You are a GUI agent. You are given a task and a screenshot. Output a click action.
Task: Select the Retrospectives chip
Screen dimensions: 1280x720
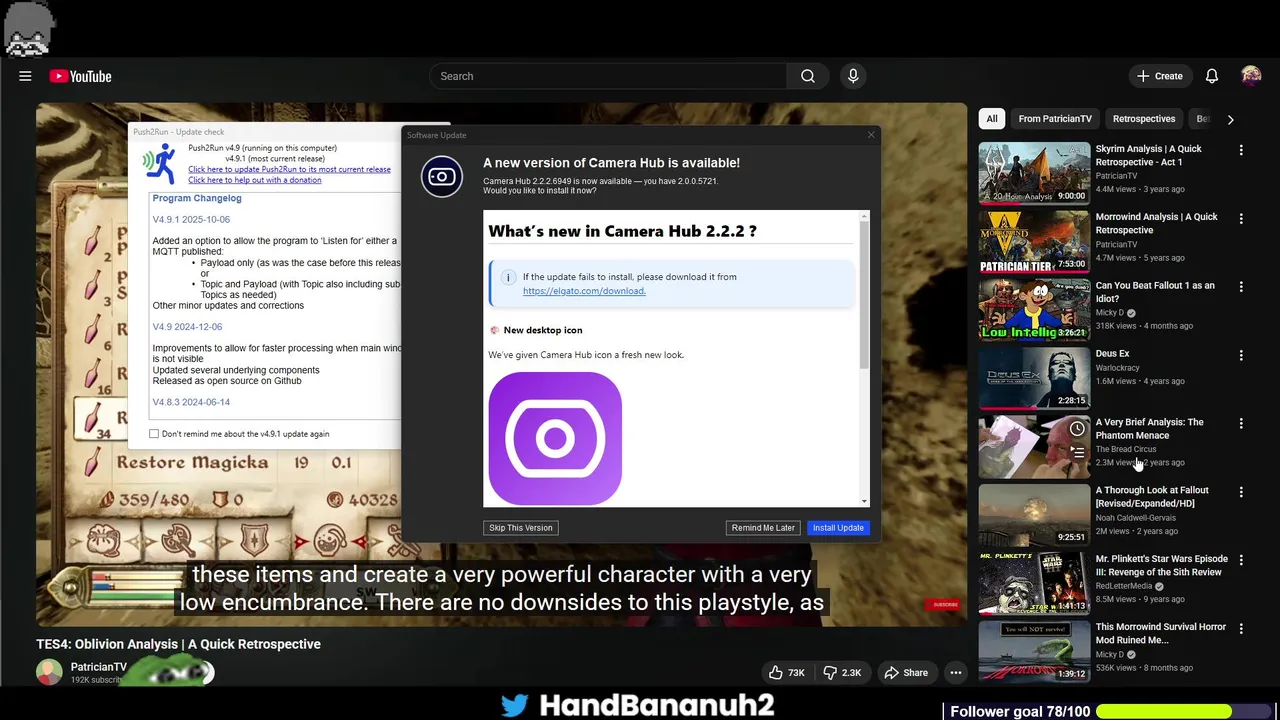pos(1144,119)
